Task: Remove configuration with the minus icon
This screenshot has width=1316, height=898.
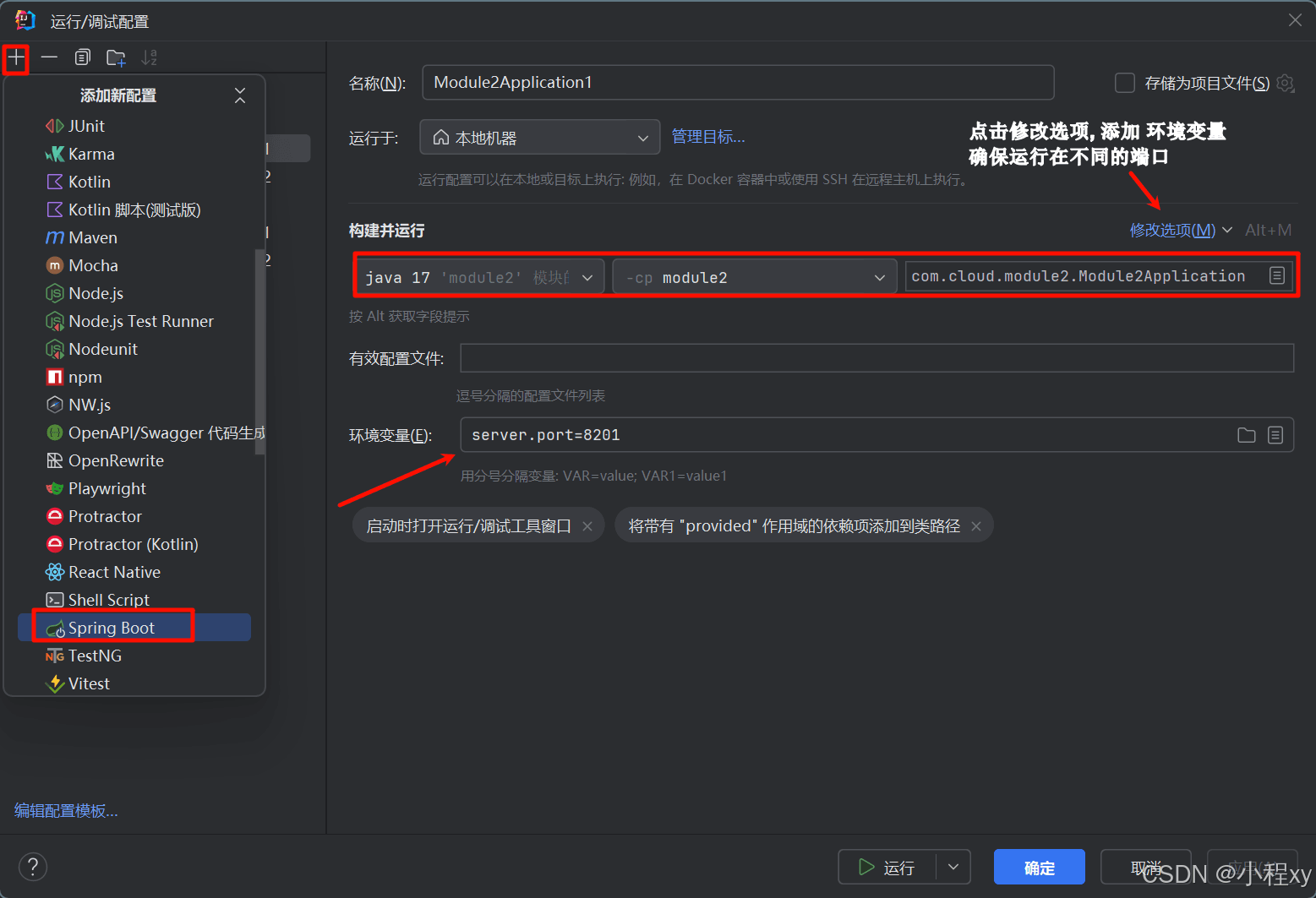Action: tap(49, 57)
